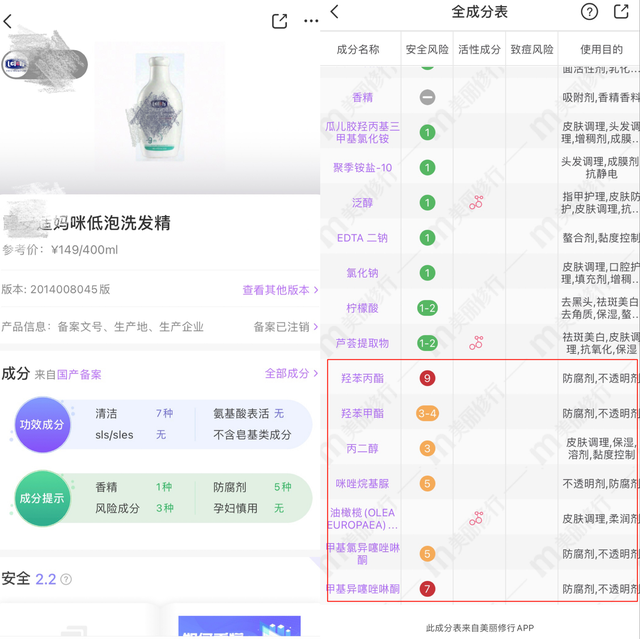Open ingredient 聚季铵盐-10
Screen dimensions: 640x639
(x=362, y=168)
